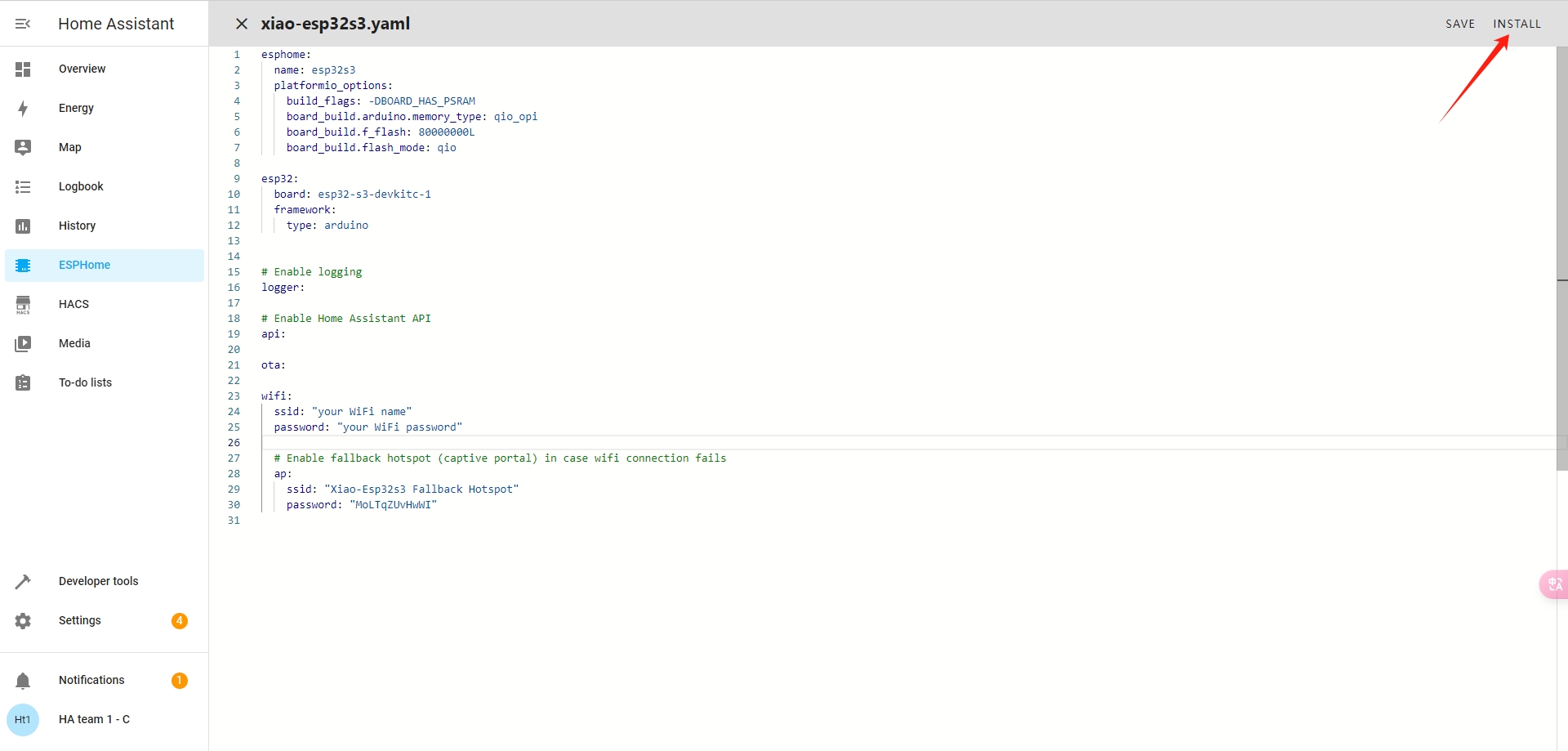Click the 'Xiao-Esp32s3 Fallback Hotspot' ssid line
Screen dimensions: 1568x751
point(403,489)
